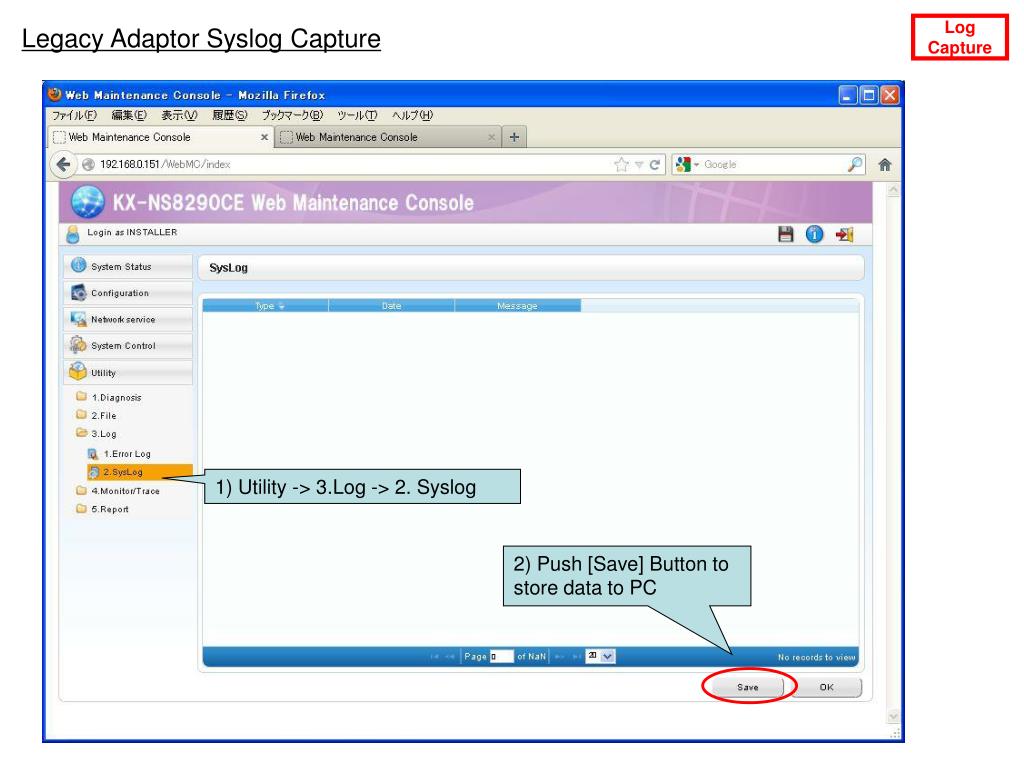Click the save floppy disk icon in header
This screenshot has height=768, width=1024.
click(x=786, y=234)
